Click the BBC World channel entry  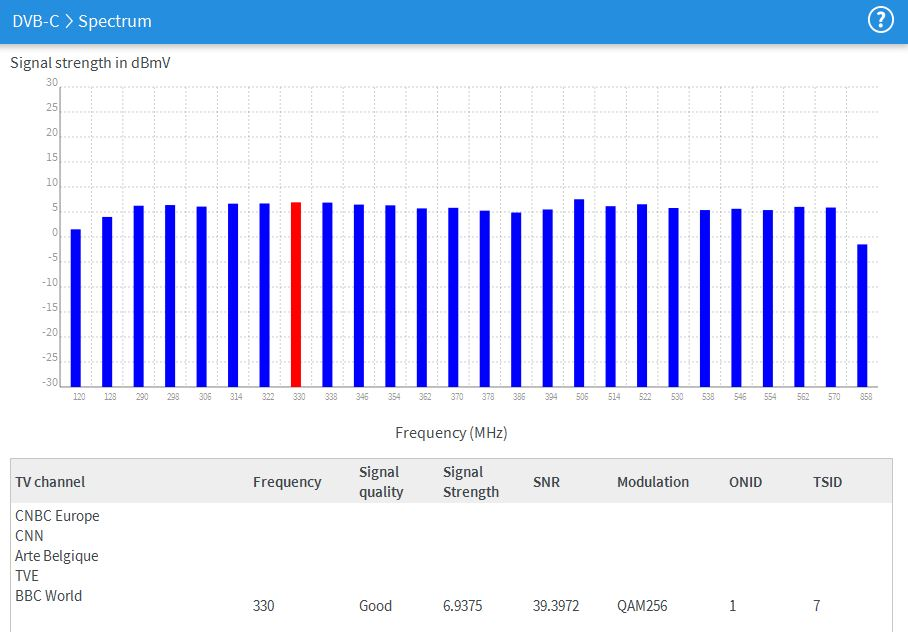tap(48, 596)
